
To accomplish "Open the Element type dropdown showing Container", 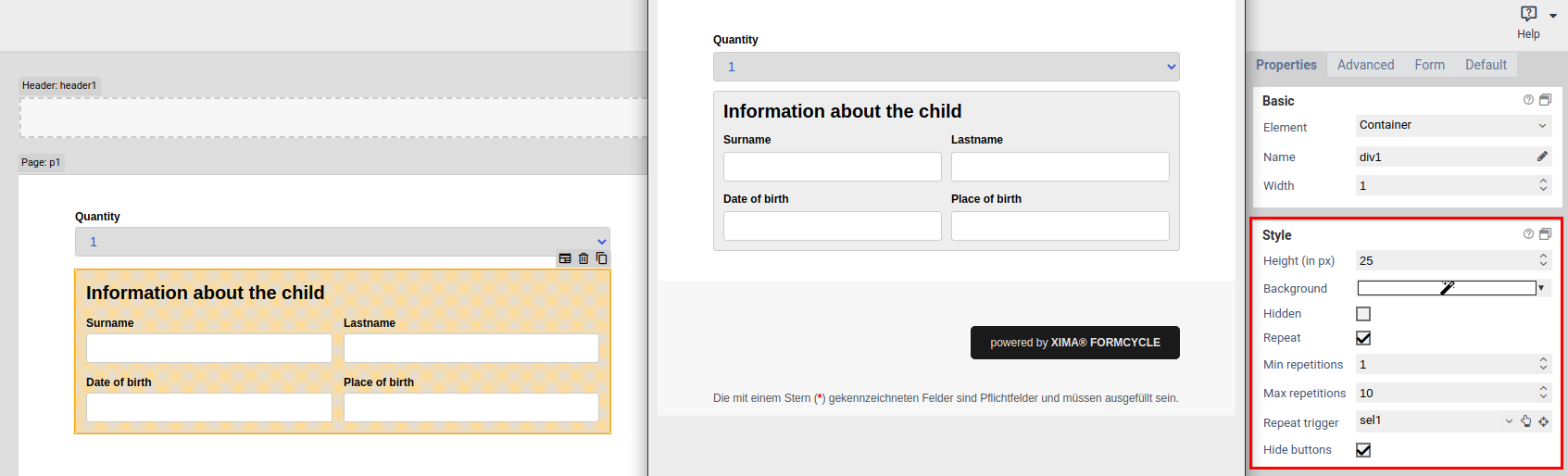I will [1452, 125].
